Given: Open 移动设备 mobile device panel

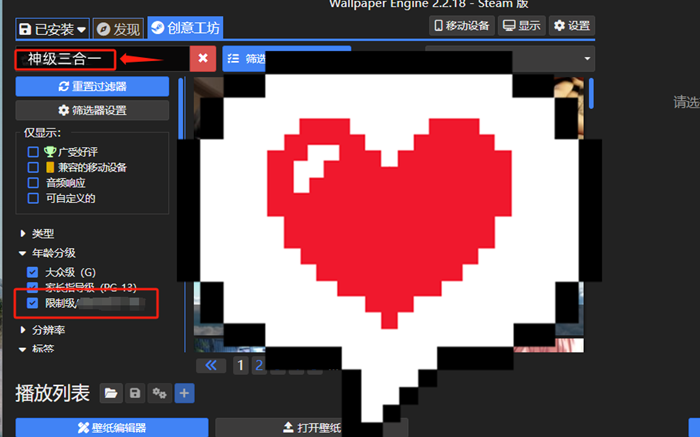Looking at the screenshot, I should click(x=463, y=25).
